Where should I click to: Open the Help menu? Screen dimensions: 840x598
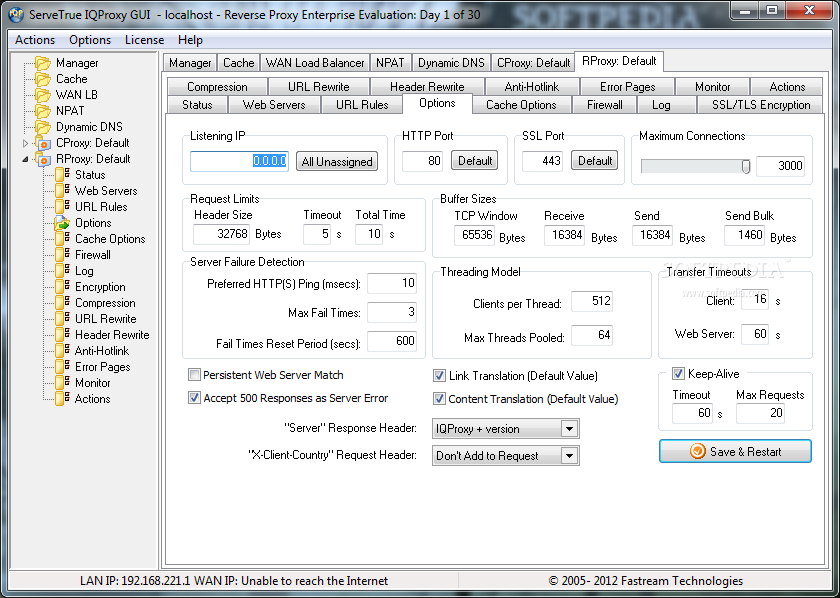[190, 40]
